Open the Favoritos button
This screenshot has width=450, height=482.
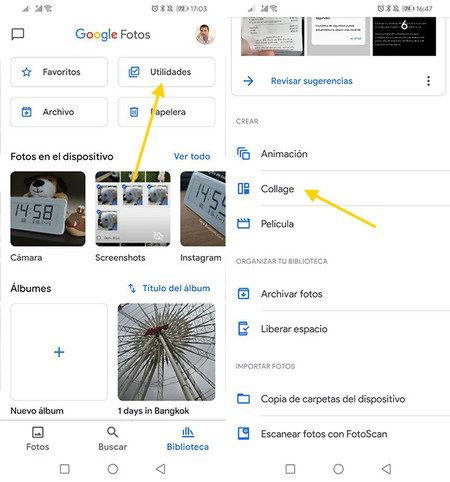click(59, 72)
